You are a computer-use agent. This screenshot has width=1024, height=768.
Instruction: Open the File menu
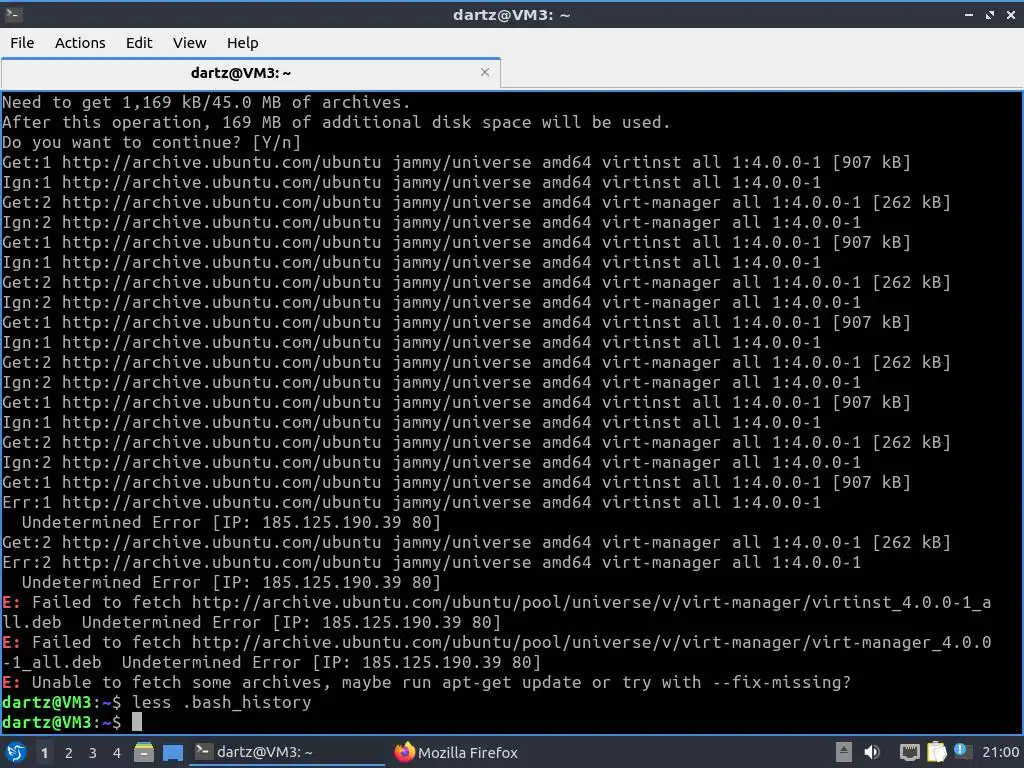(22, 42)
